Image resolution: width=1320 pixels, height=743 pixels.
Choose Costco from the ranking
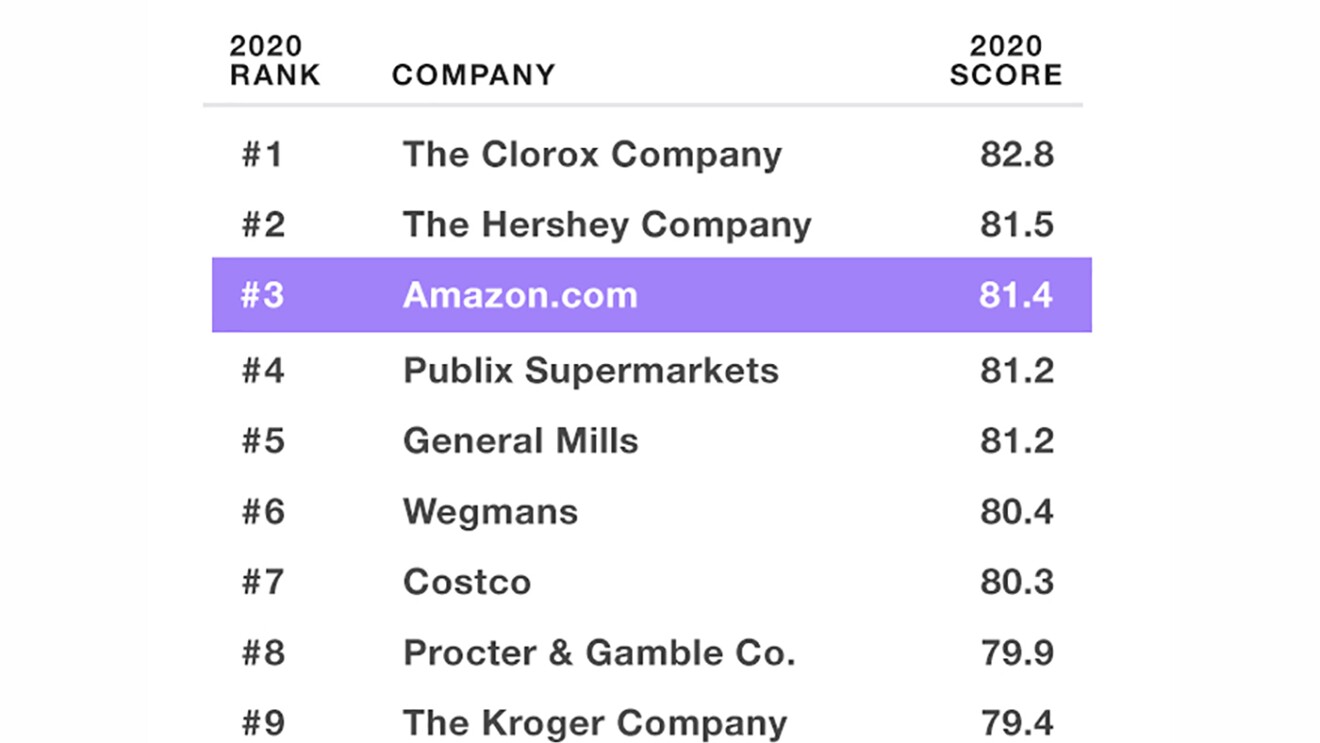click(467, 582)
